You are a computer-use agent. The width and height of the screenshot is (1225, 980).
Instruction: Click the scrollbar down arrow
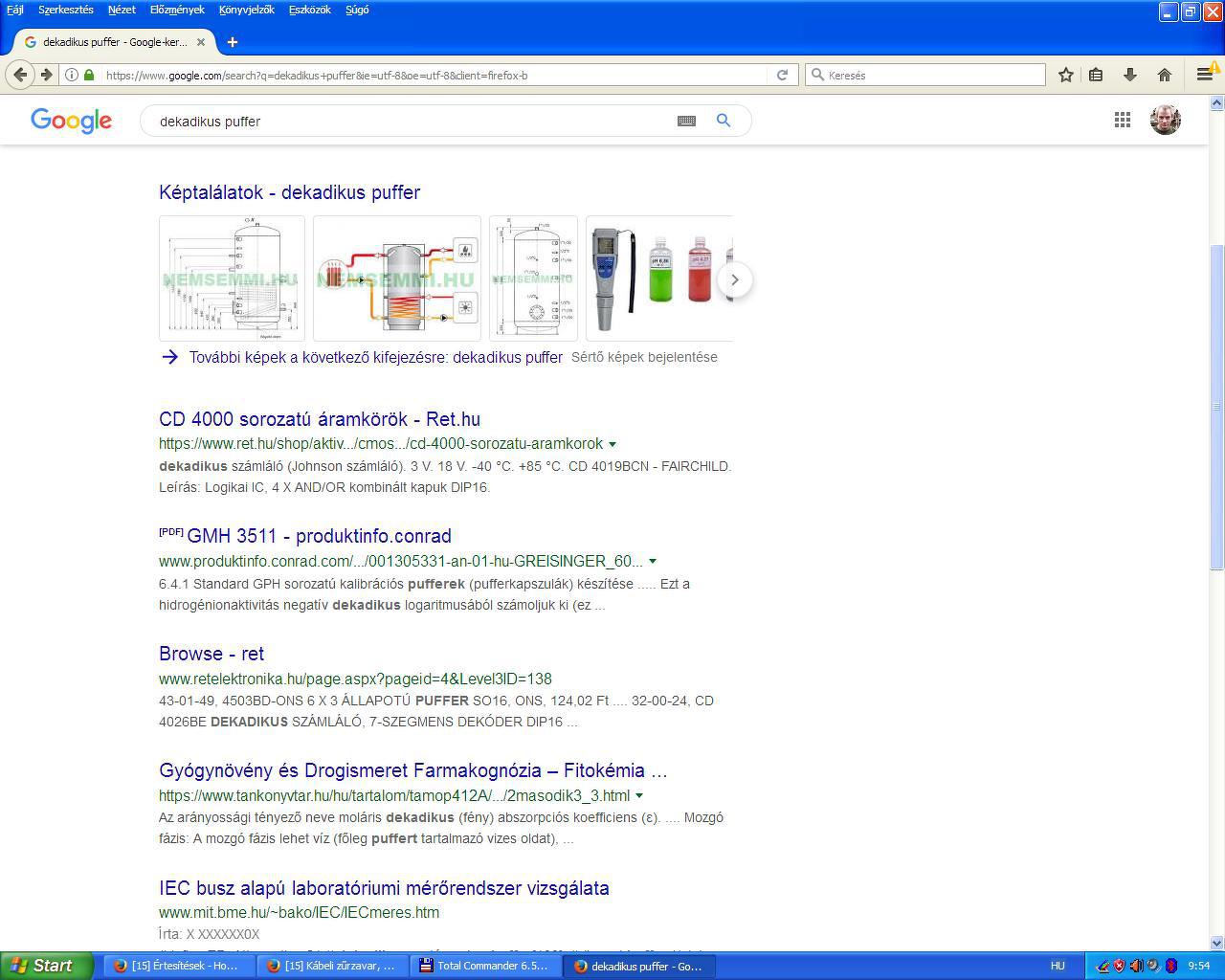point(1217,943)
